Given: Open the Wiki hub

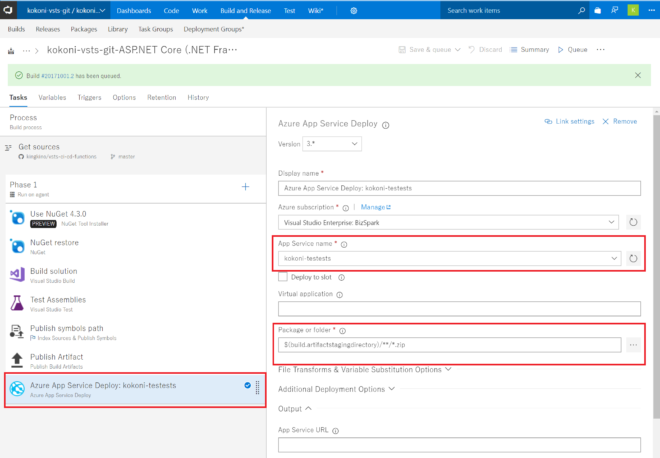Looking at the screenshot, I should (x=315, y=11).
